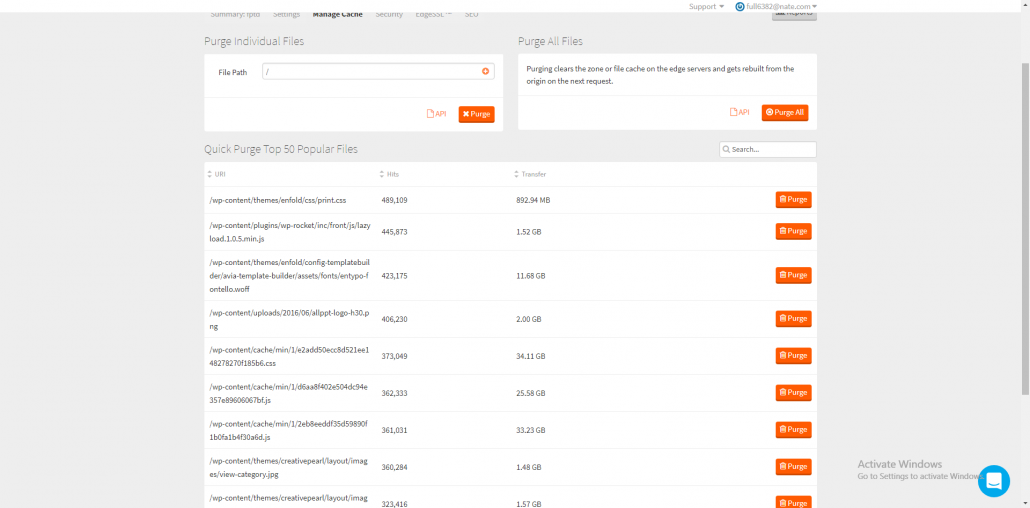The image size is (1030, 508).
Task: Purge the print.css file
Action: (x=793, y=200)
